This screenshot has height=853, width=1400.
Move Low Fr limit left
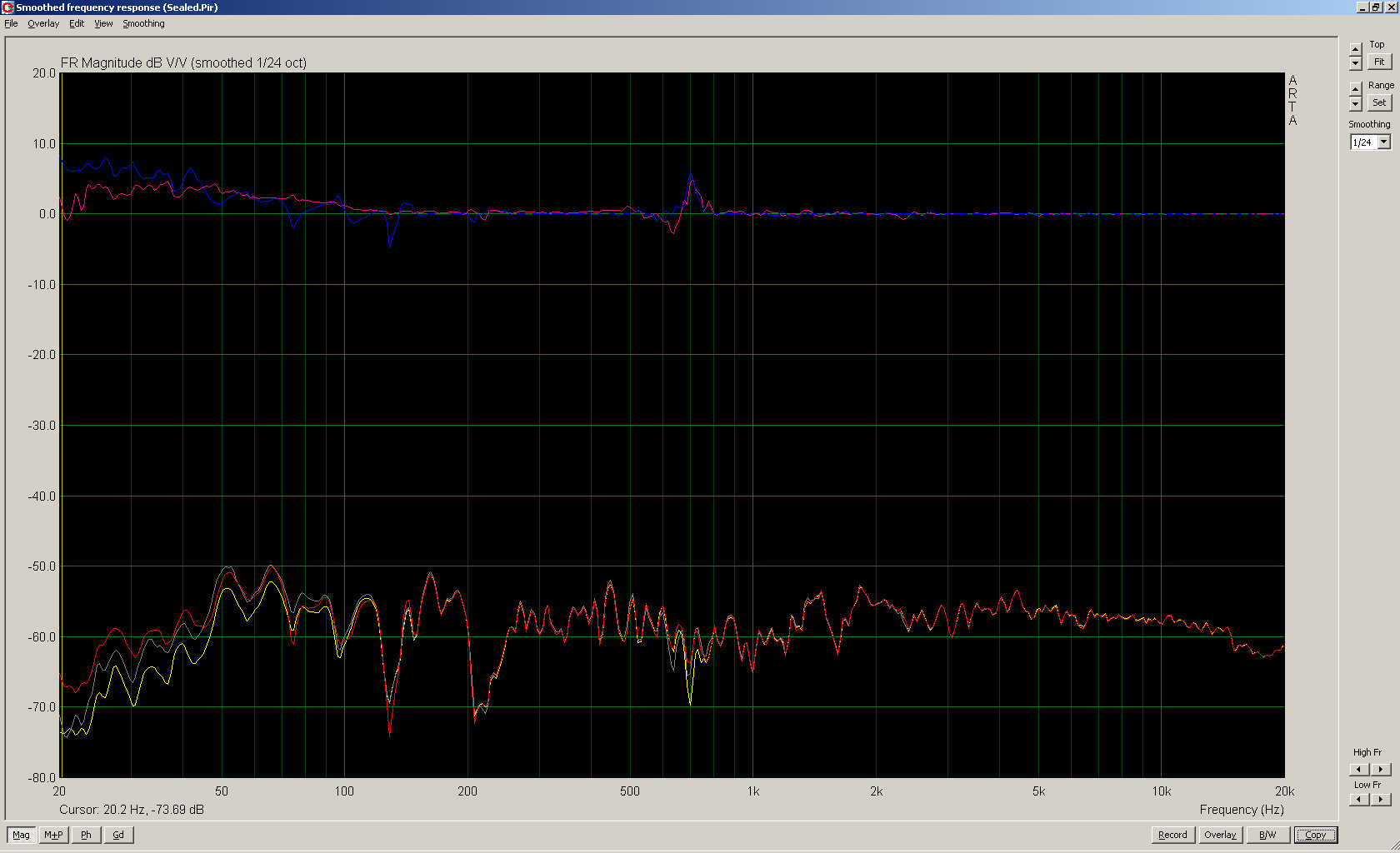1359,800
